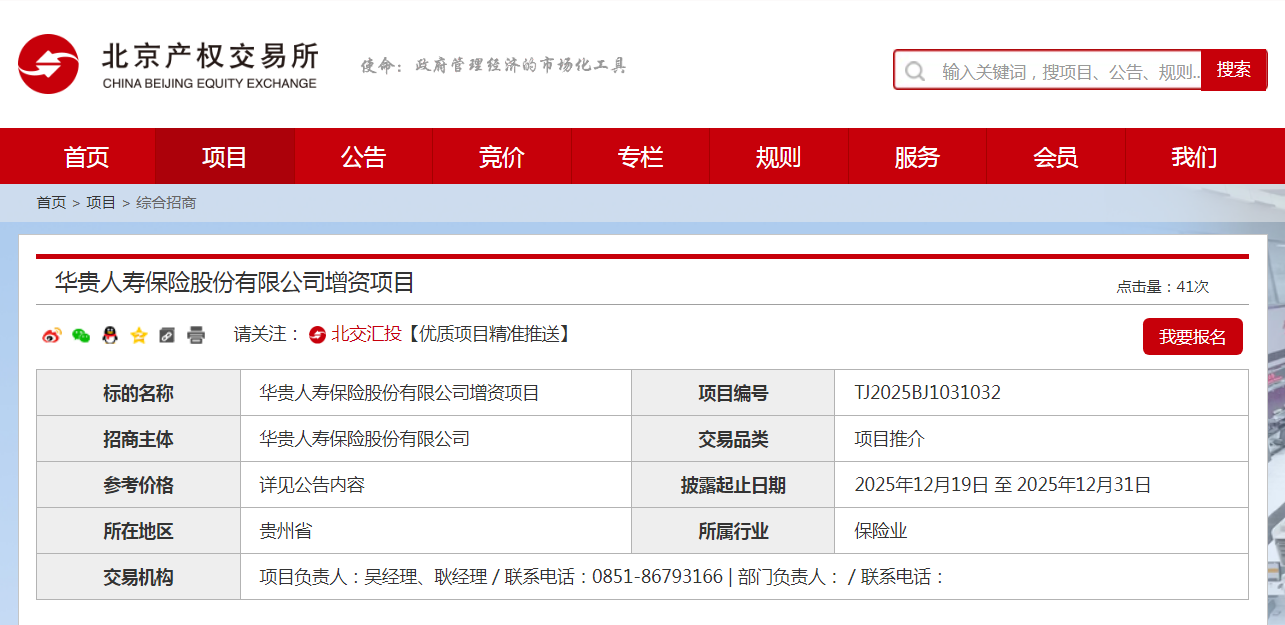The height and width of the screenshot is (625, 1285).
Task: Share to QZone with the star icon
Action: tap(139, 335)
